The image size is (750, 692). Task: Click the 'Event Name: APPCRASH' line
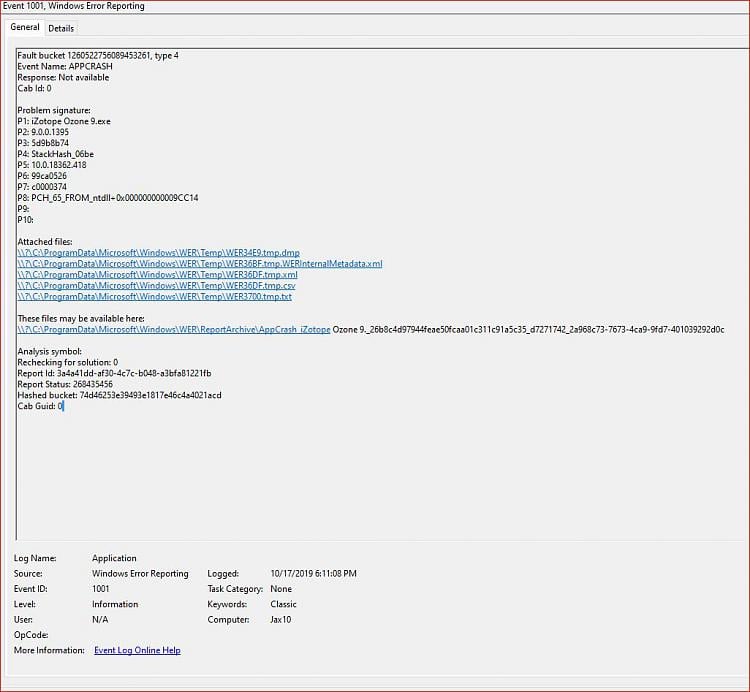click(65, 66)
